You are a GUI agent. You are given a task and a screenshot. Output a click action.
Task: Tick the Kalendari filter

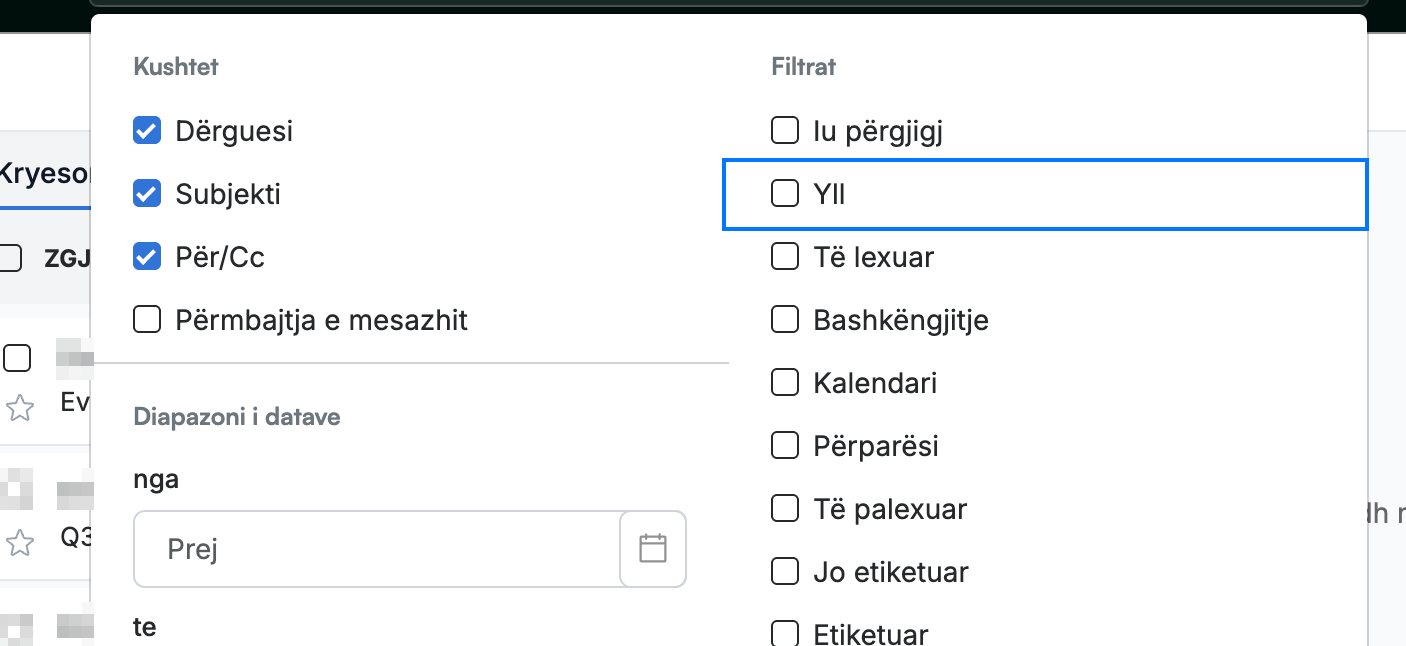pos(785,383)
